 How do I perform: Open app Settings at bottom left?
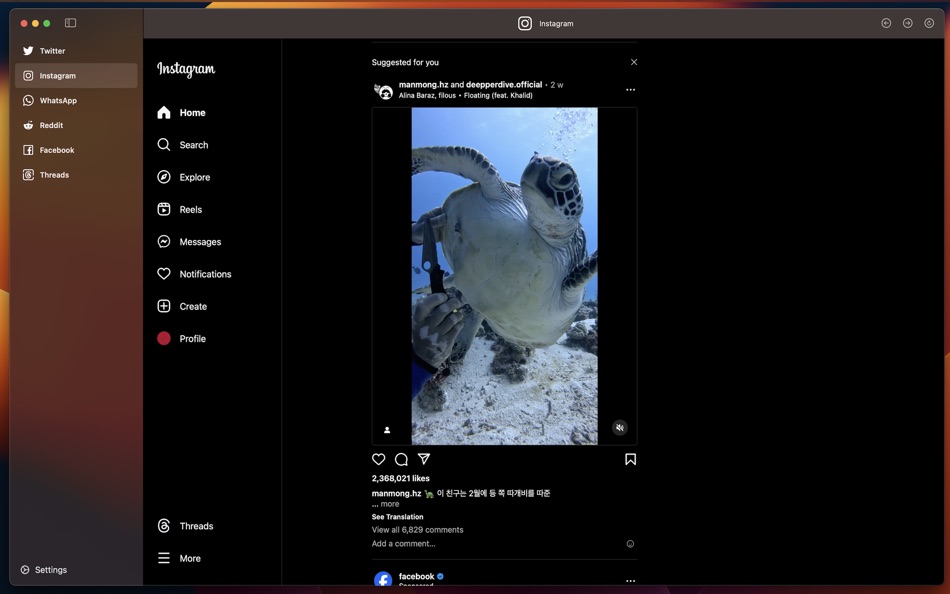pos(44,570)
